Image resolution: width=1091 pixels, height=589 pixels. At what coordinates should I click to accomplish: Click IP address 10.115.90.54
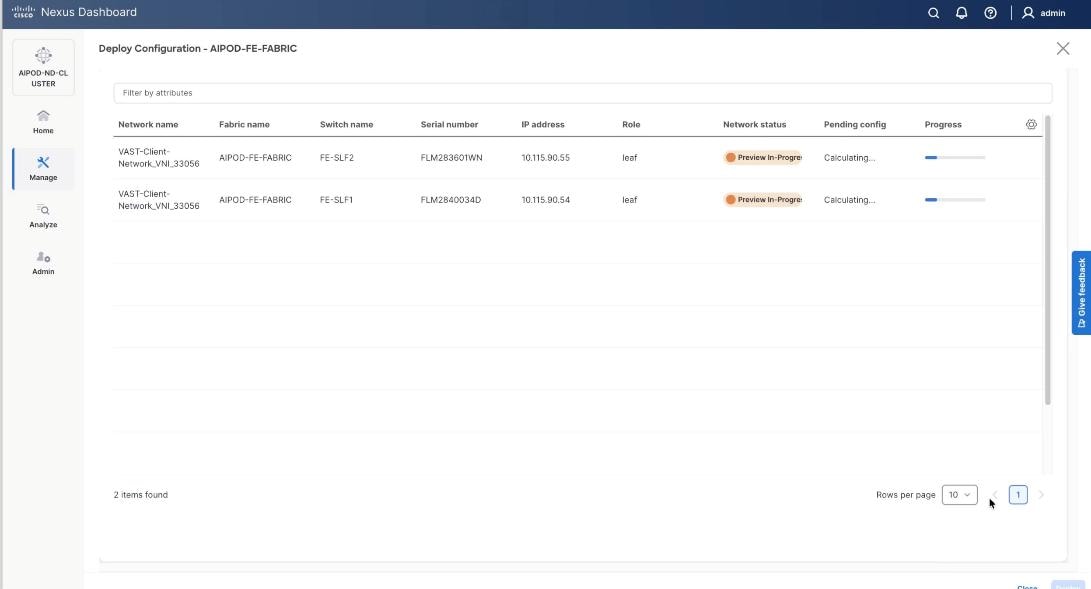[x=546, y=200]
